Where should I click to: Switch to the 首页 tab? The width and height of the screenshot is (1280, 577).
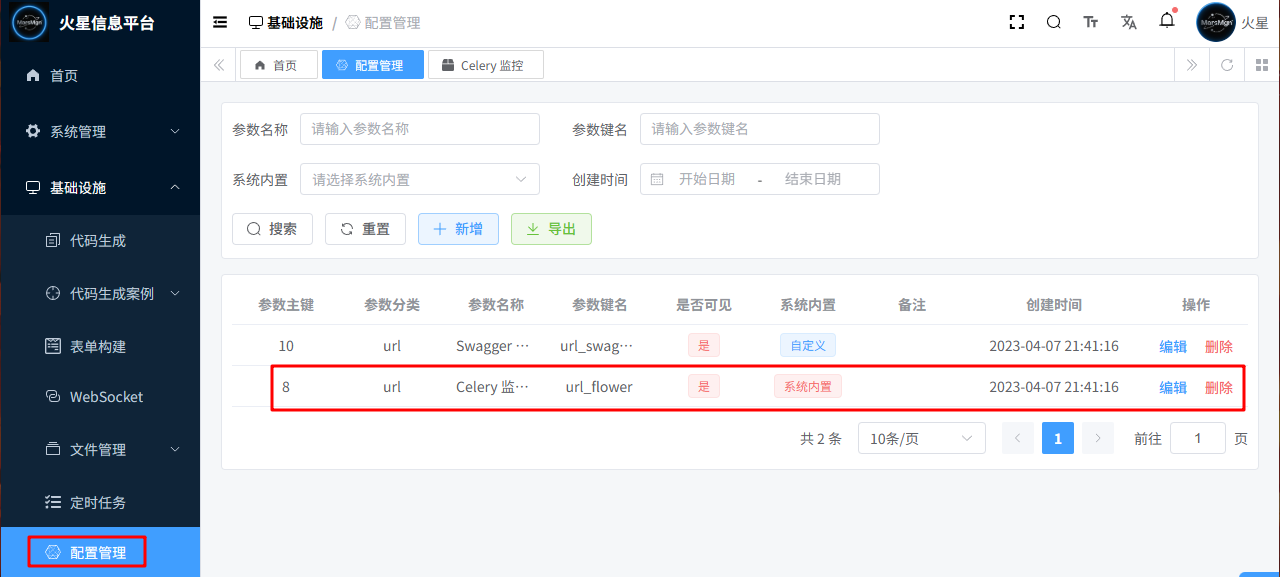click(x=277, y=65)
